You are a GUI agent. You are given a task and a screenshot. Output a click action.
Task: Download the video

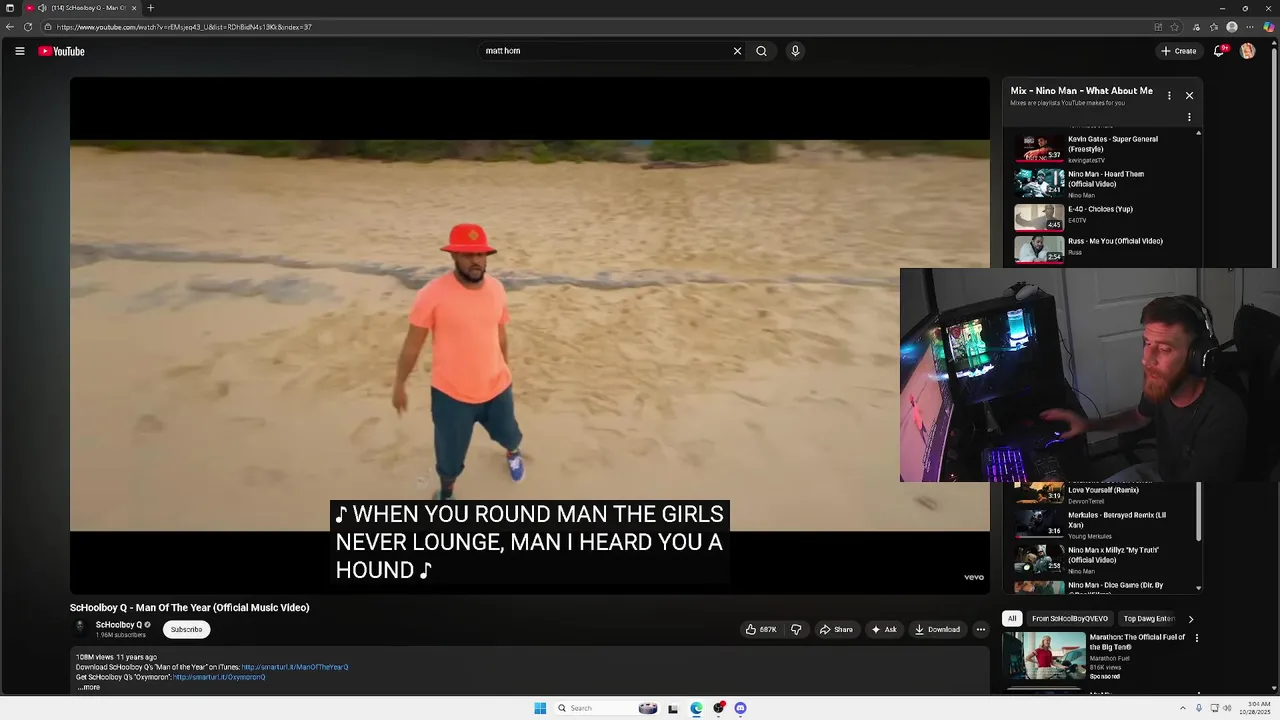coord(937,629)
